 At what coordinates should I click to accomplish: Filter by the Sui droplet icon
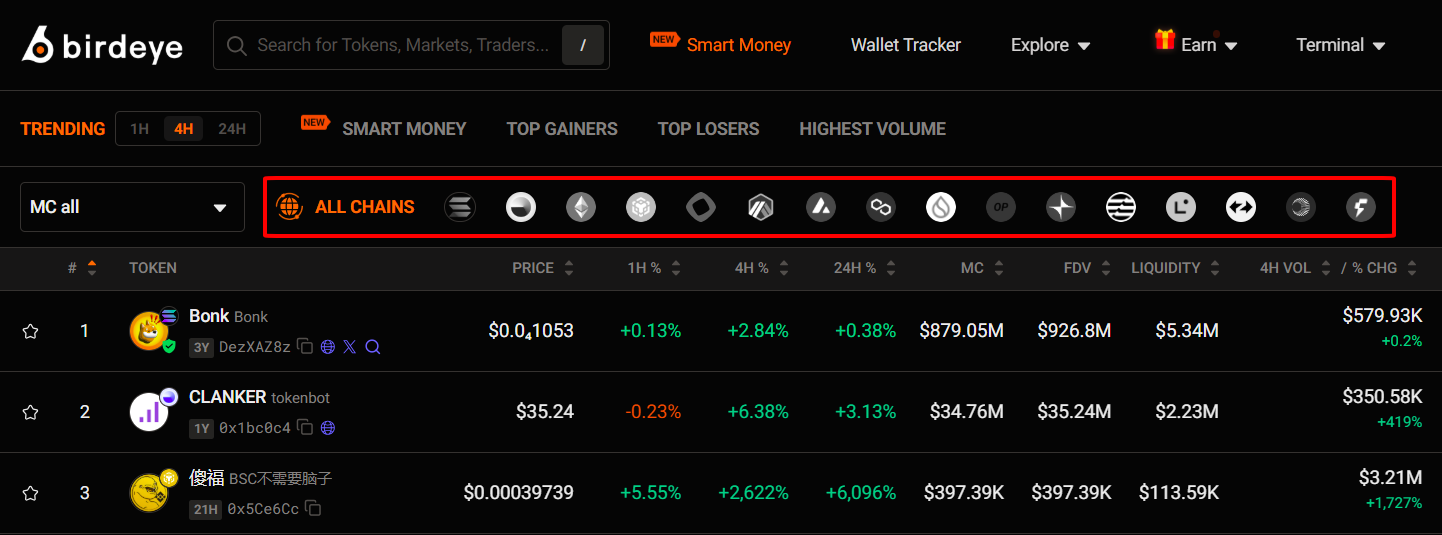[941, 207]
